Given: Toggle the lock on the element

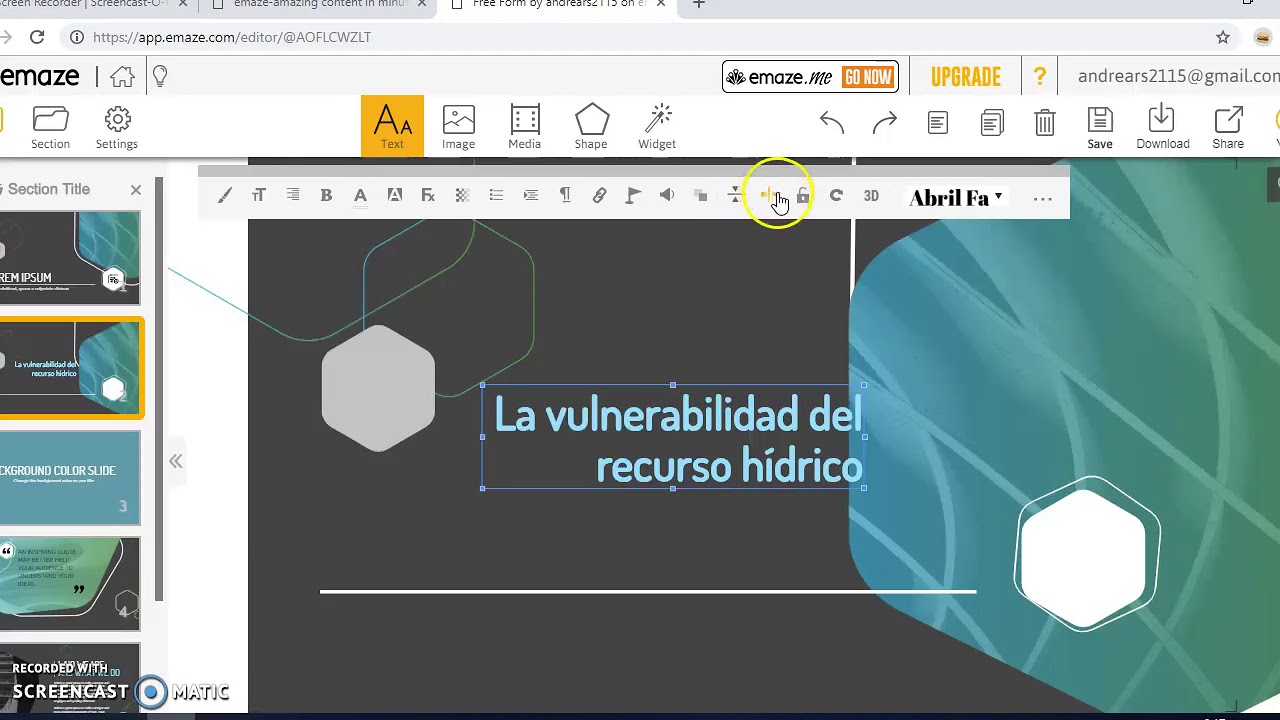Looking at the screenshot, I should point(803,196).
